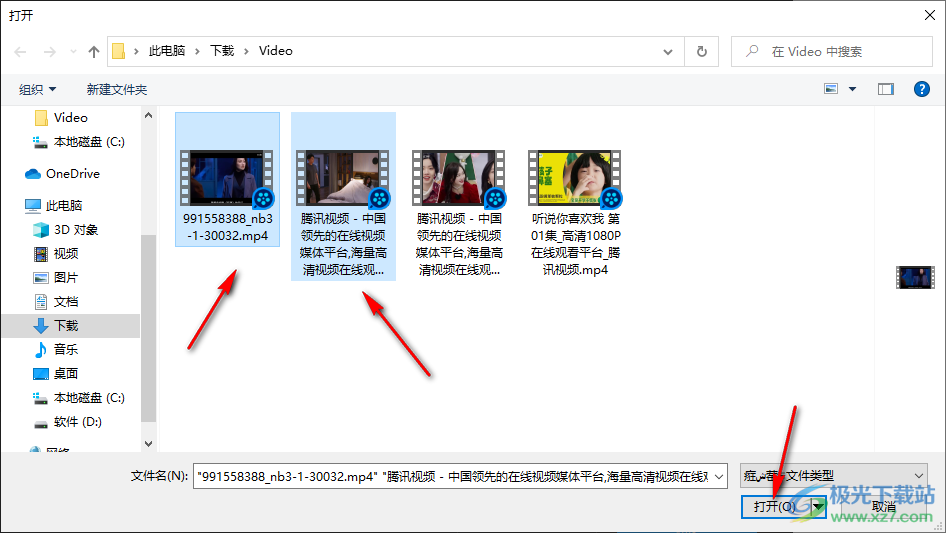Screen dimensions: 946x533
Task: Click the search box 在 Video 中搜索
Action: [832, 52]
